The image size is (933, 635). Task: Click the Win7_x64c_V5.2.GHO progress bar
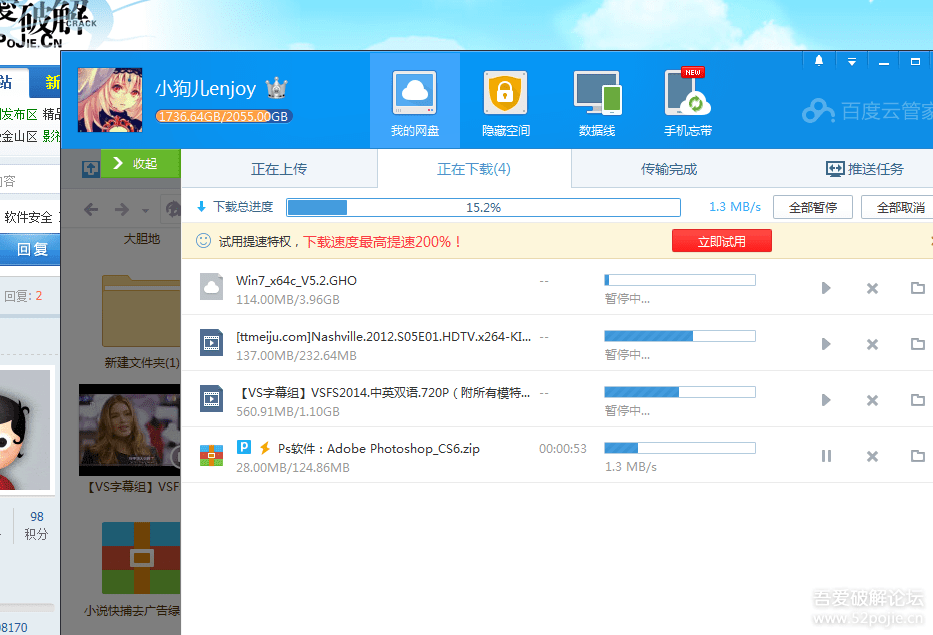click(680, 280)
